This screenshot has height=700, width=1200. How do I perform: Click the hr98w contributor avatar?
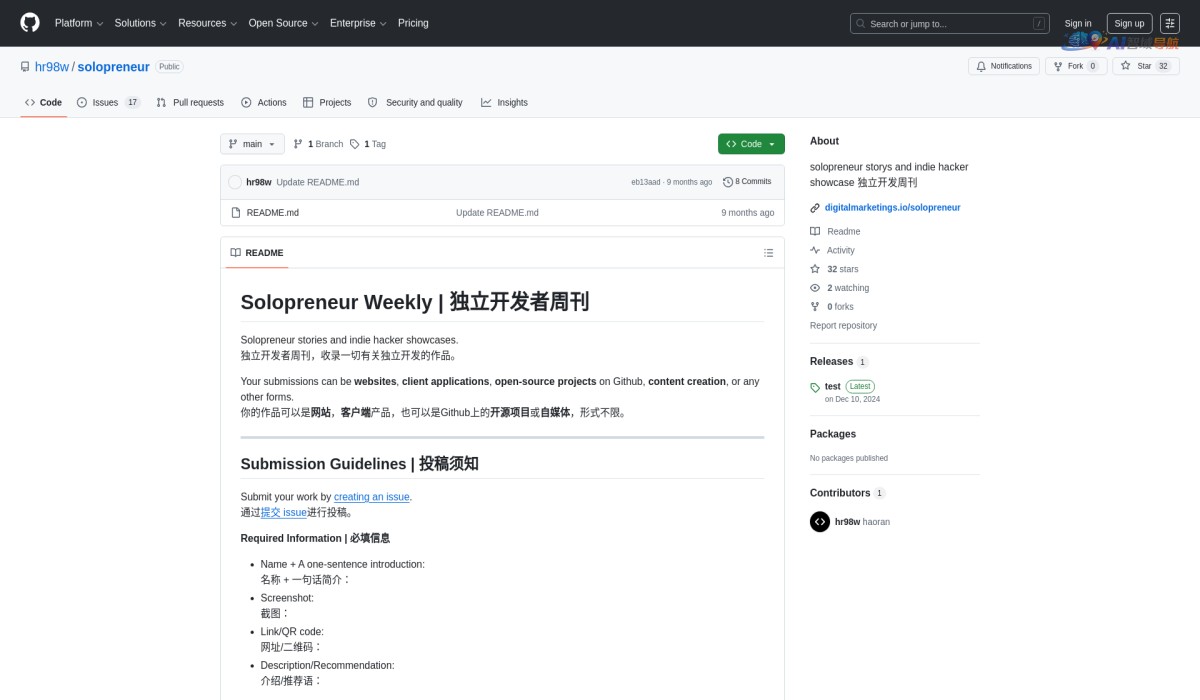(820, 522)
